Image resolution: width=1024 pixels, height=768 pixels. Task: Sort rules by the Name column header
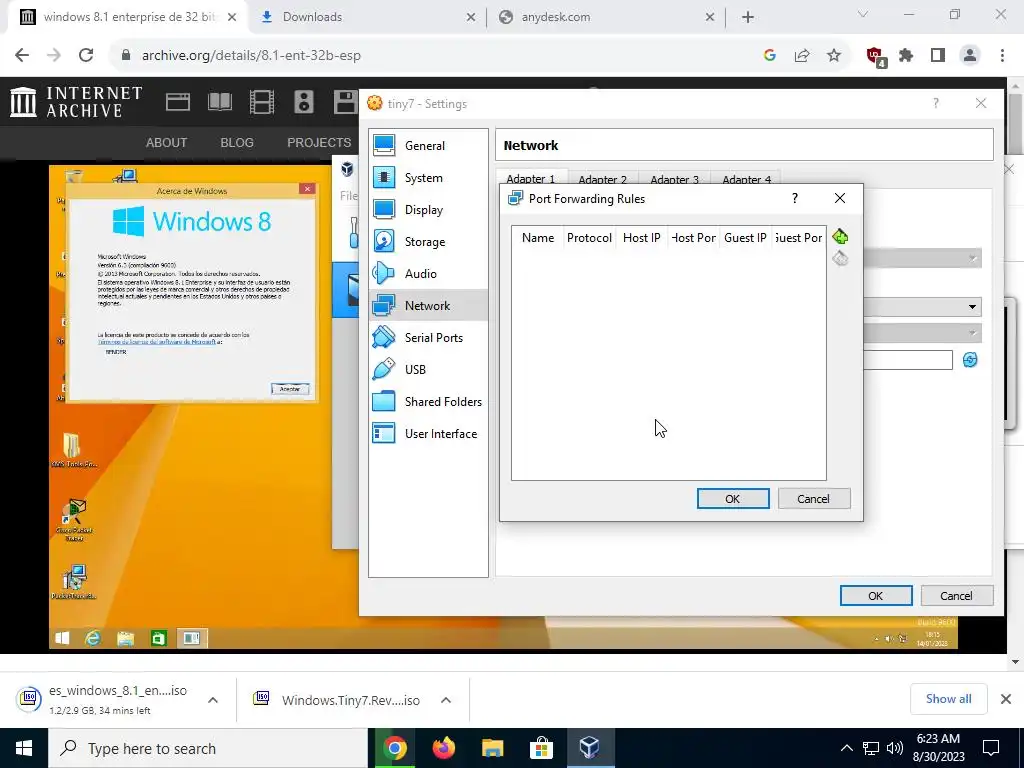(x=538, y=238)
